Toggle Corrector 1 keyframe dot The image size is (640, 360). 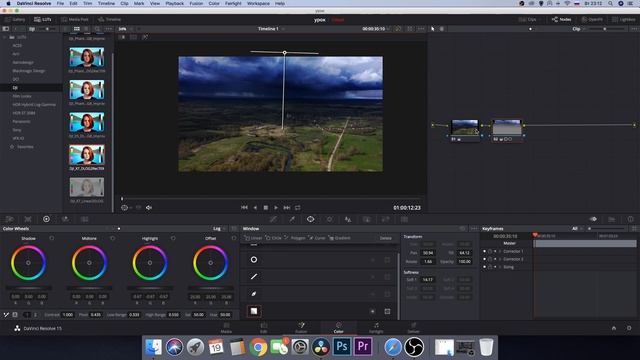[x=484, y=251]
